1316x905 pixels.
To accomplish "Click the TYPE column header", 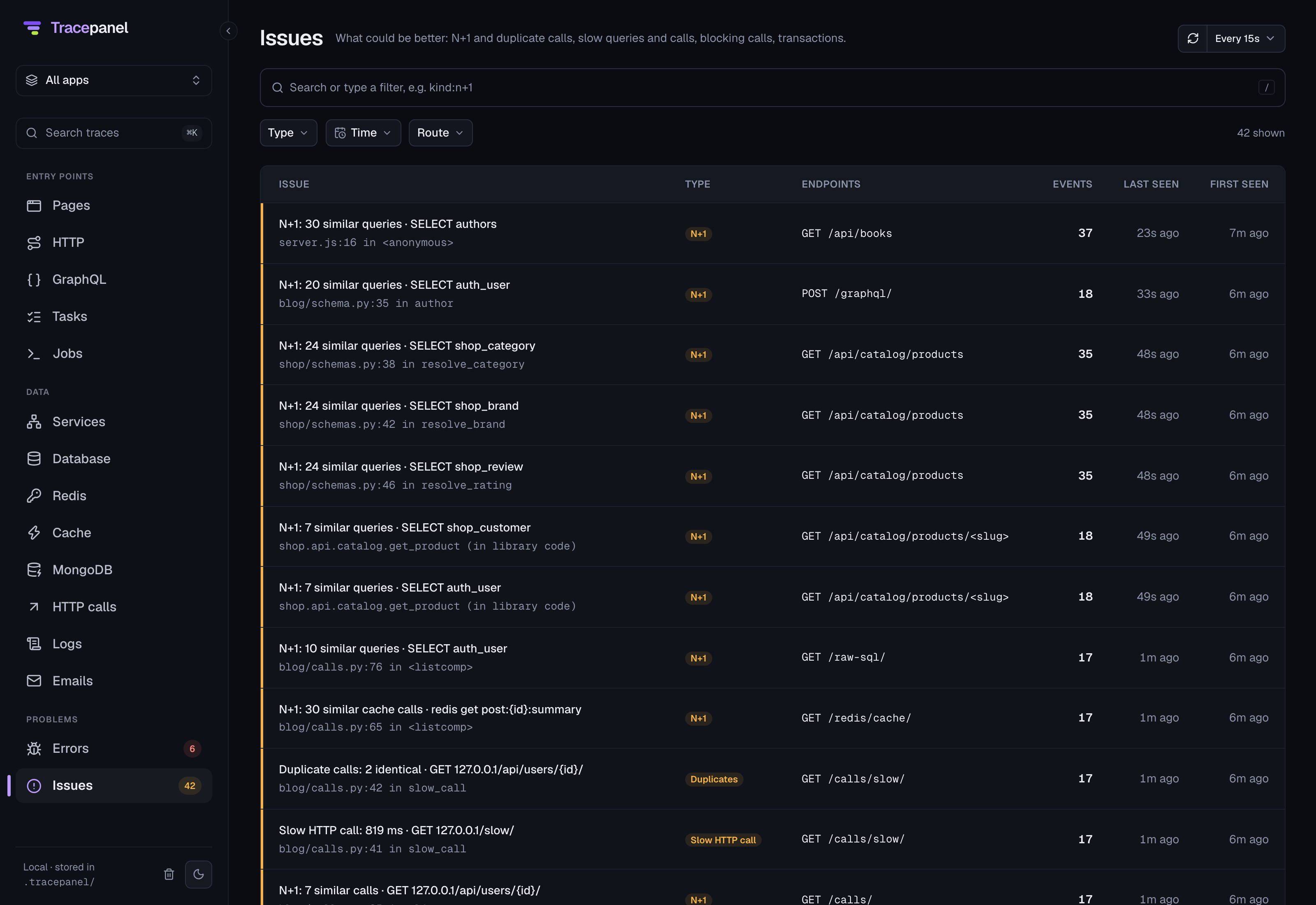I will 697,184.
